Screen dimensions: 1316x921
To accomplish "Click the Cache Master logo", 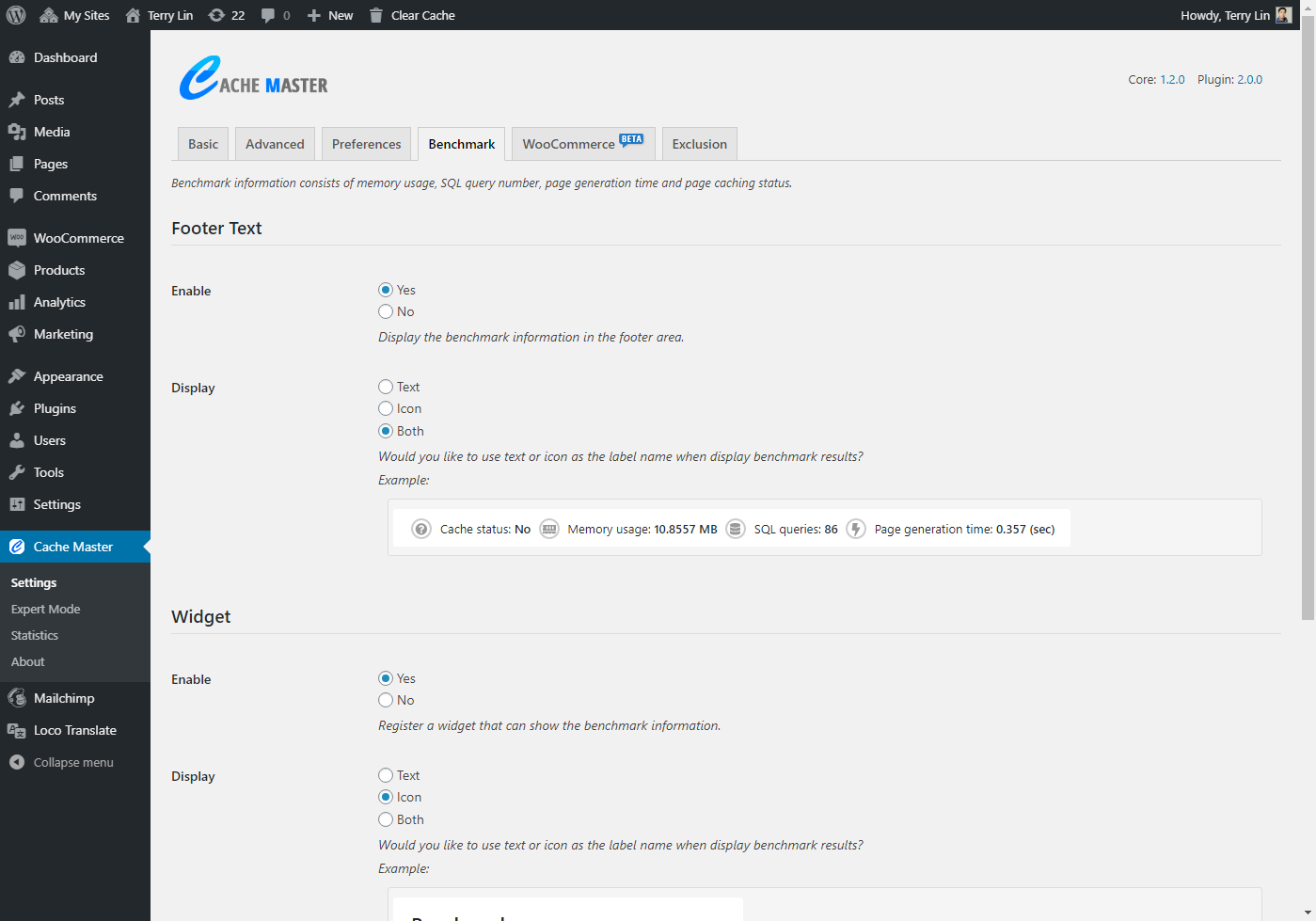I will point(253,78).
